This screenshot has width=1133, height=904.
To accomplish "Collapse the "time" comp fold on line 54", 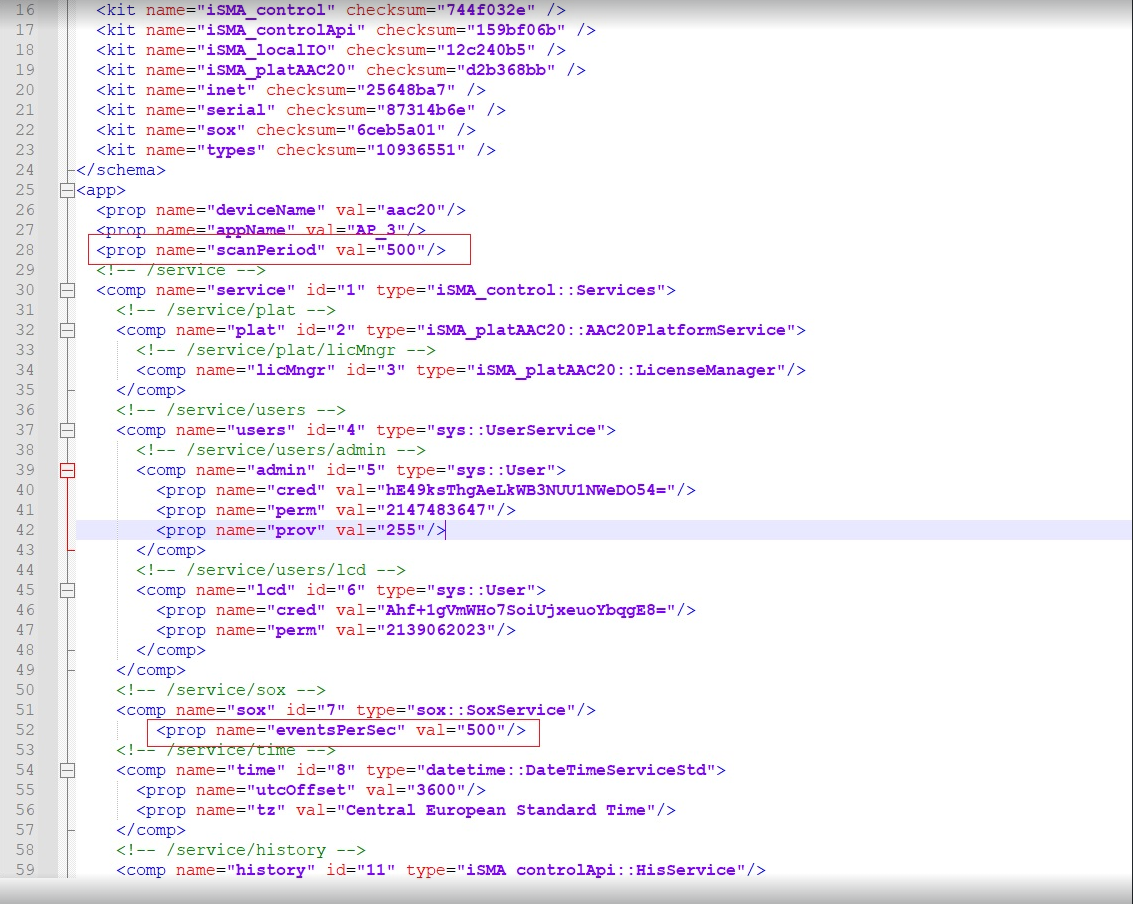I will click(x=67, y=770).
